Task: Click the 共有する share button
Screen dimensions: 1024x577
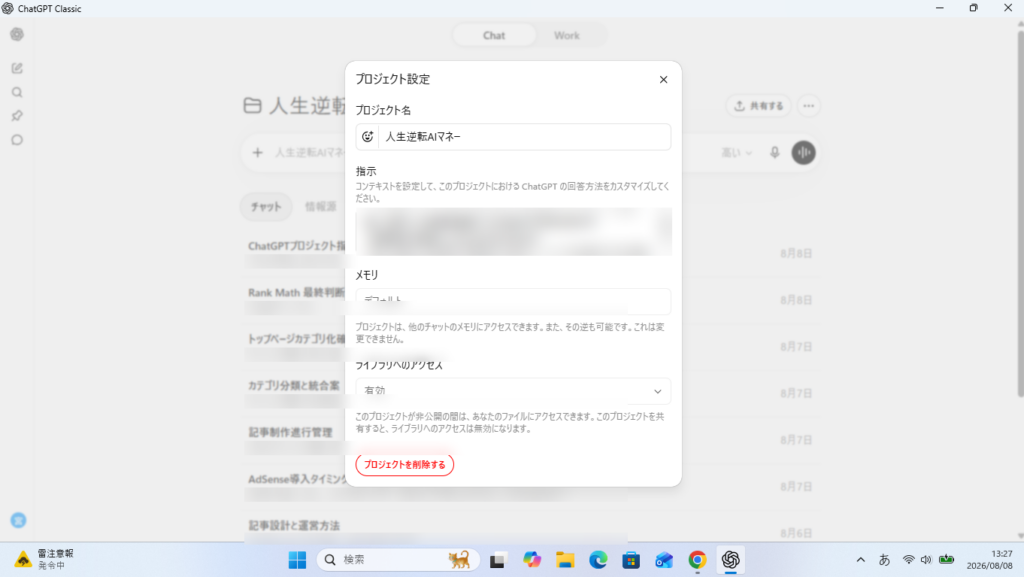Action: click(x=758, y=106)
